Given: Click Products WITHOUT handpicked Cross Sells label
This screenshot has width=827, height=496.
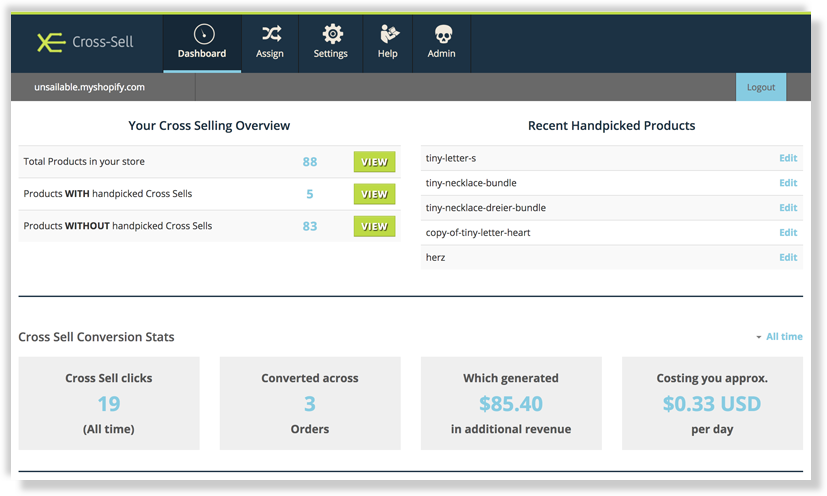Looking at the screenshot, I should pyautogui.click(x=118, y=226).
